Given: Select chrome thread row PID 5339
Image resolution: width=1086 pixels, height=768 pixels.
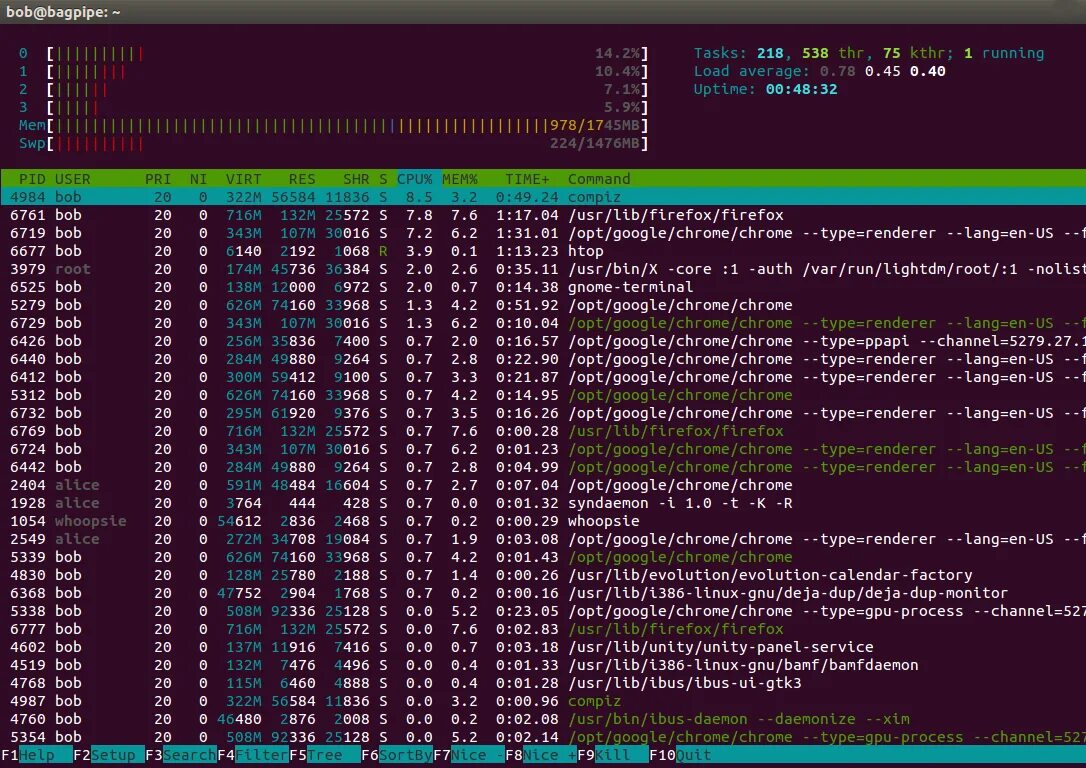Looking at the screenshot, I should (543, 557).
